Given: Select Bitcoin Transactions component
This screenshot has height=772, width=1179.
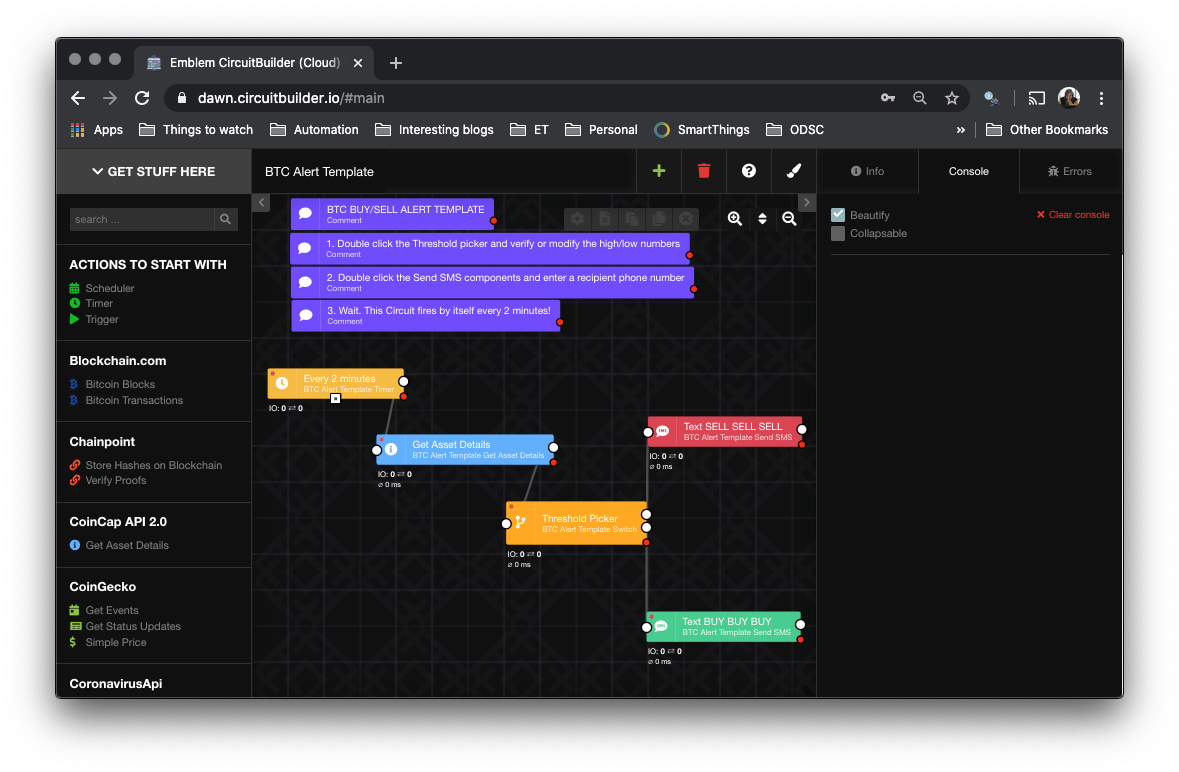Looking at the screenshot, I should point(126,401).
